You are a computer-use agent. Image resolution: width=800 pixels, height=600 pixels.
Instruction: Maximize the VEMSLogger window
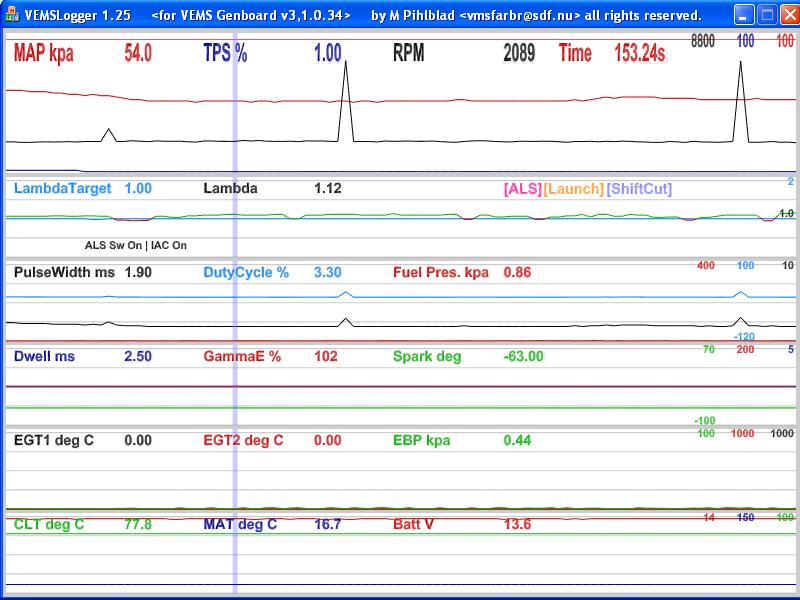(766, 15)
